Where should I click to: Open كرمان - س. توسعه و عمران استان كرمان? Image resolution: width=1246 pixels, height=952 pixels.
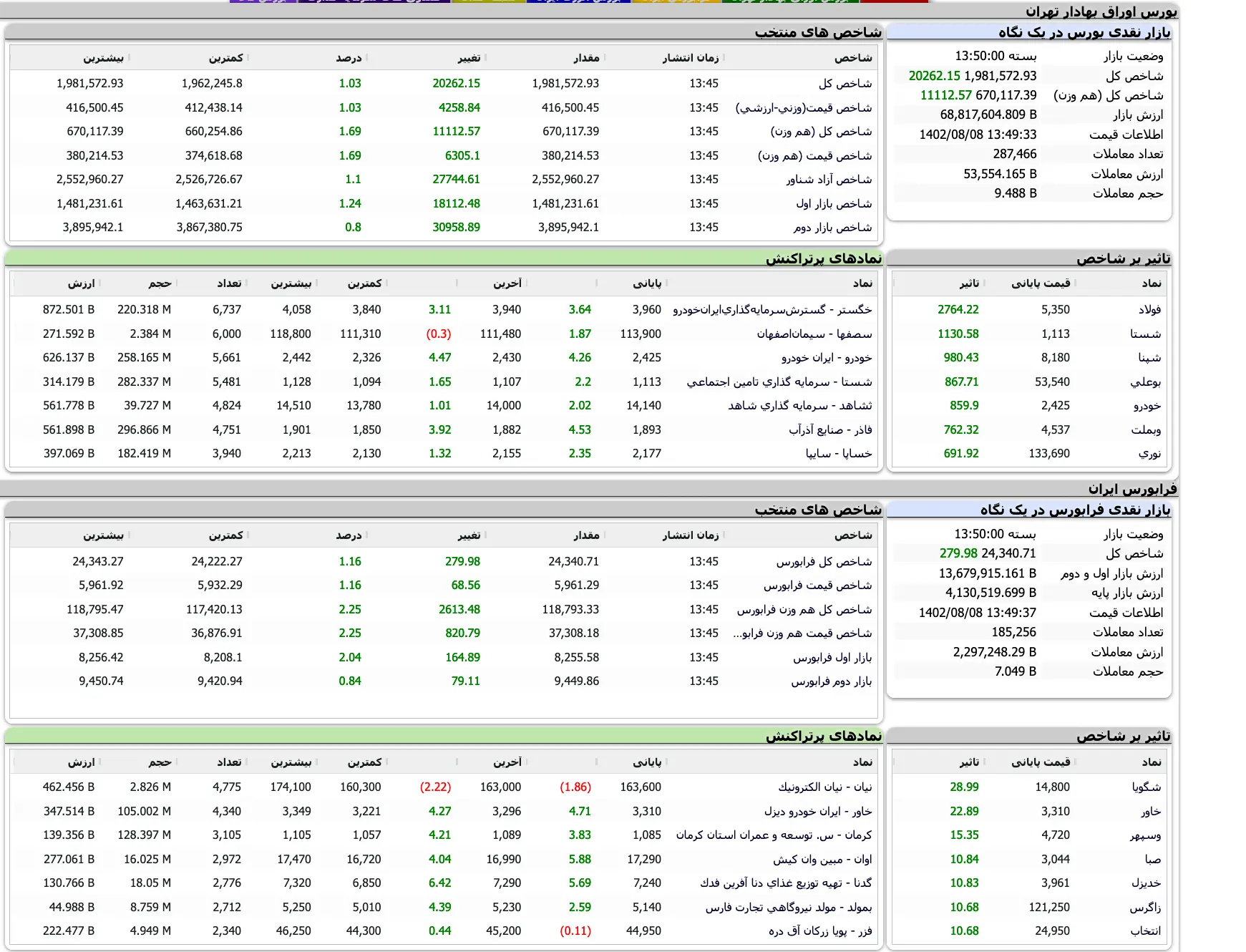774,835
